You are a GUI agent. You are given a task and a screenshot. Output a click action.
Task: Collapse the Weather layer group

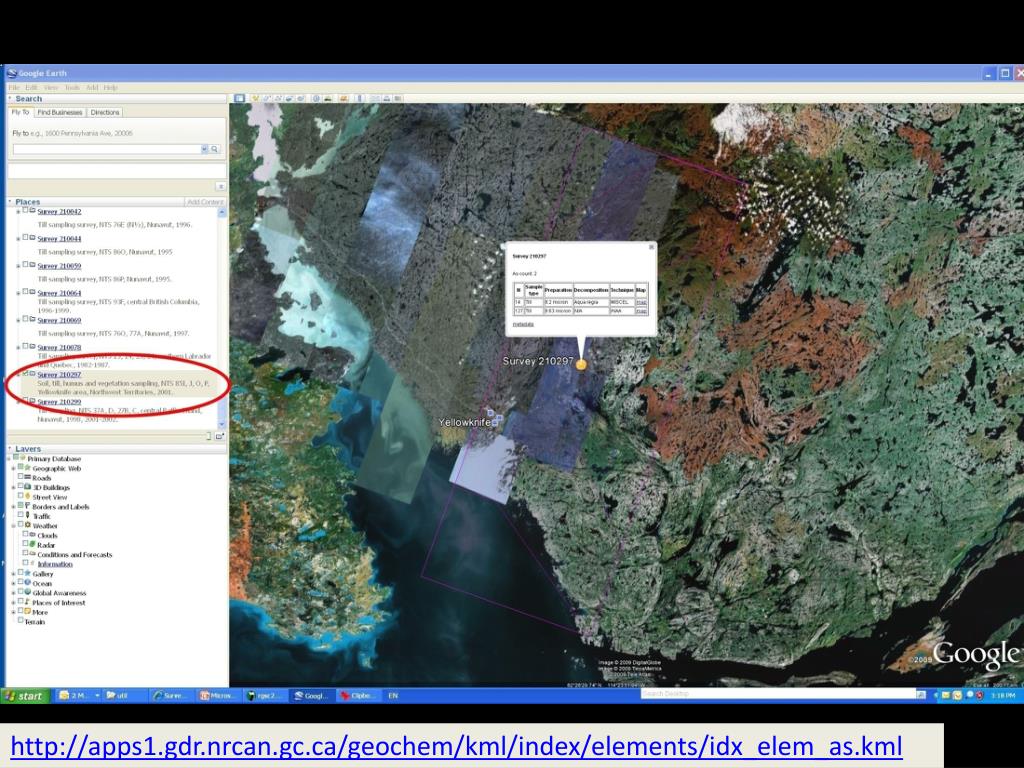tap(13, 526)
